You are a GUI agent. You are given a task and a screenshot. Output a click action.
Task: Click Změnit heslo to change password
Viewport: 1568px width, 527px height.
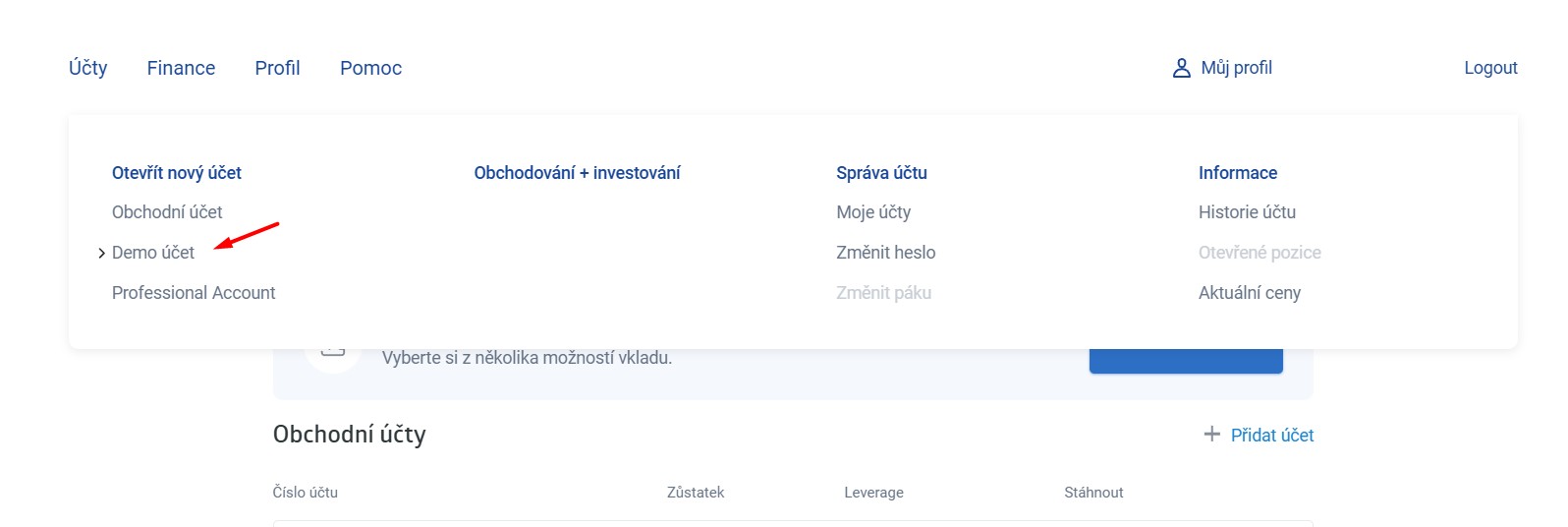click(885, 253)
